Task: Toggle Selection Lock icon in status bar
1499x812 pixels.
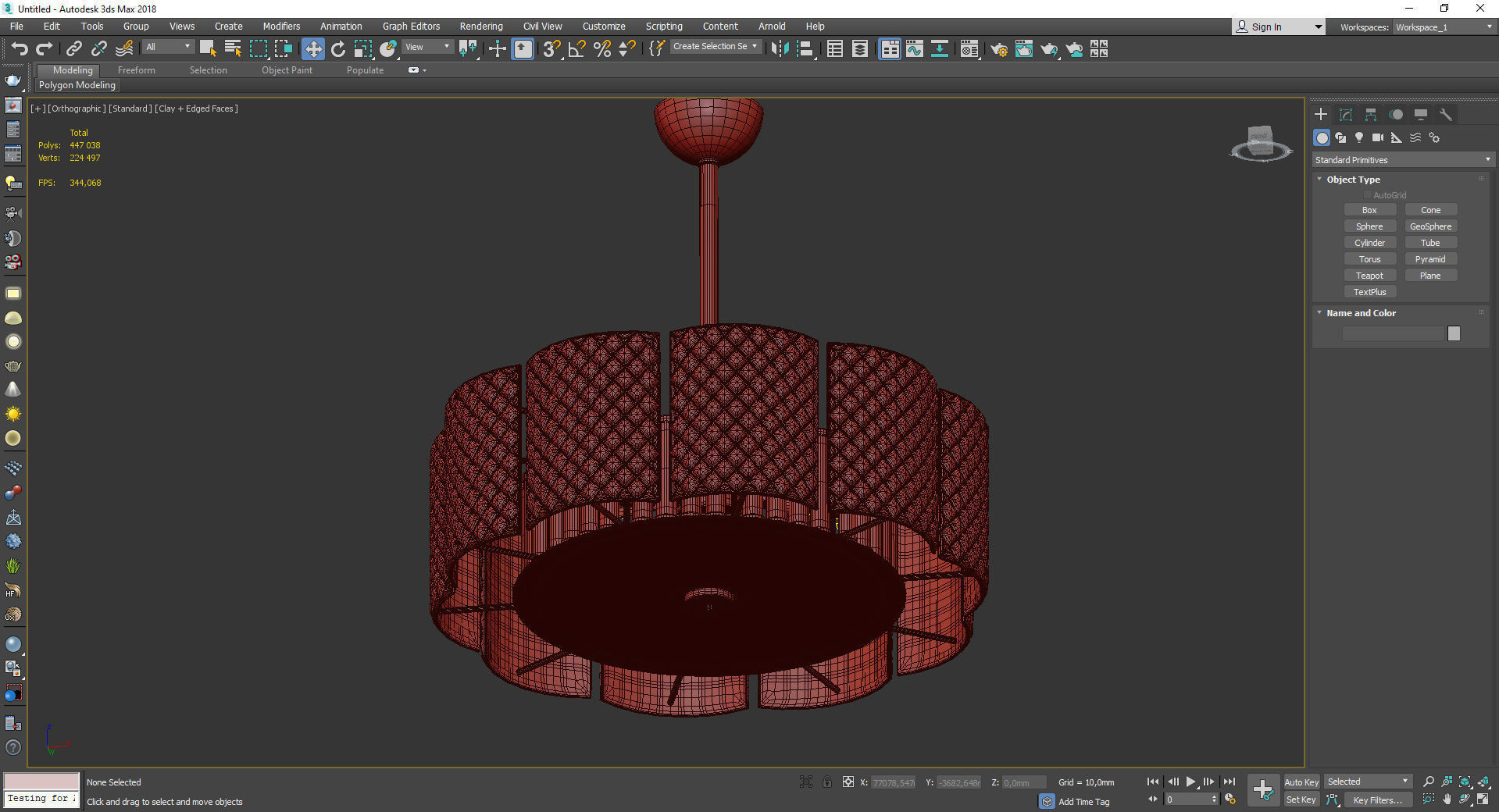Action: coord(827,782)
